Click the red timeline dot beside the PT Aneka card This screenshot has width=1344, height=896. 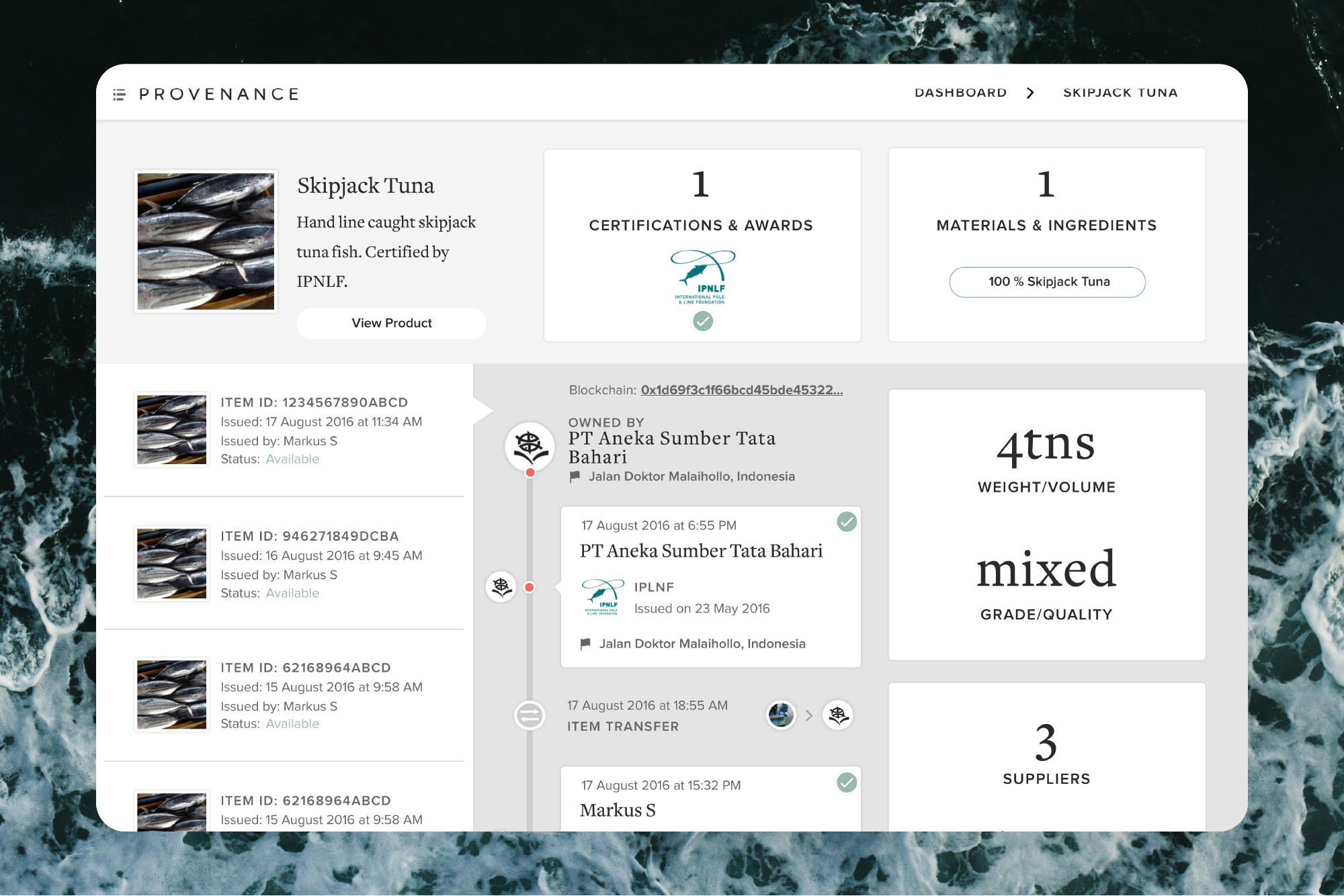tap(530, 588)
